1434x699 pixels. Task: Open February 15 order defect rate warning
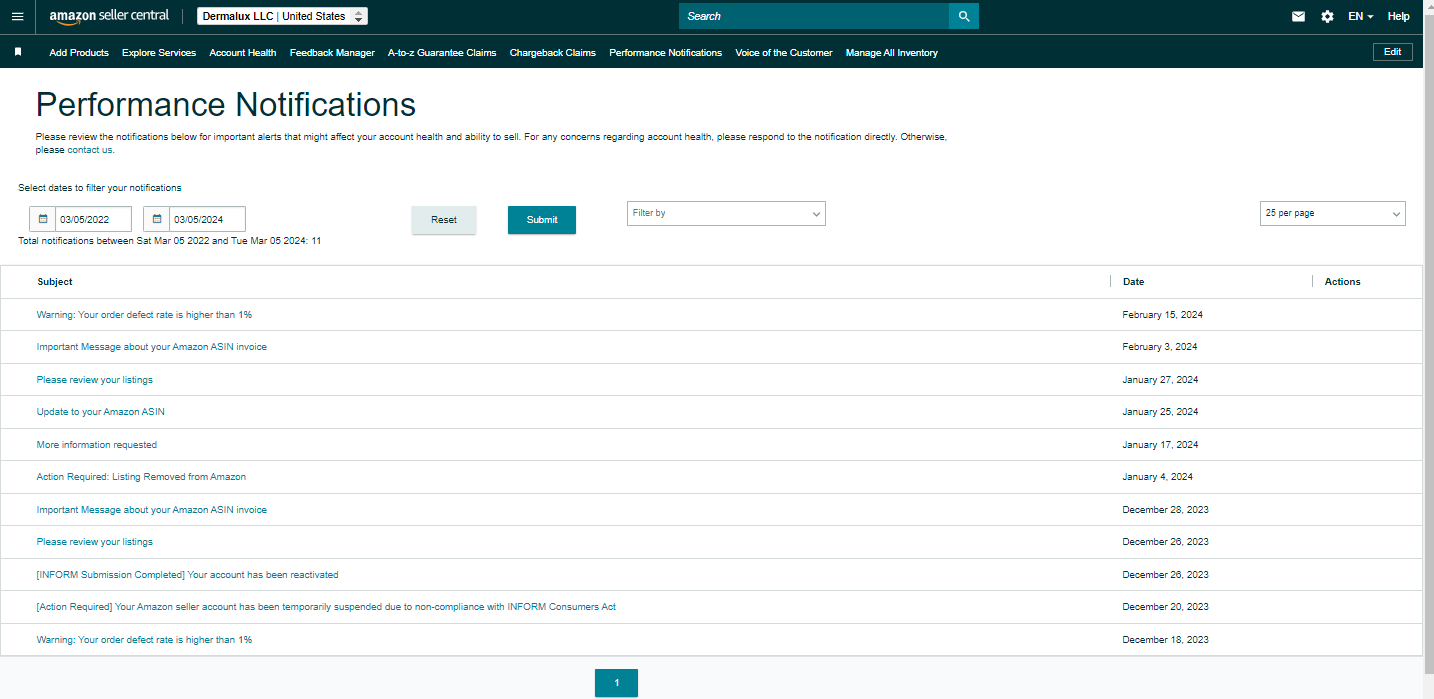144,315
